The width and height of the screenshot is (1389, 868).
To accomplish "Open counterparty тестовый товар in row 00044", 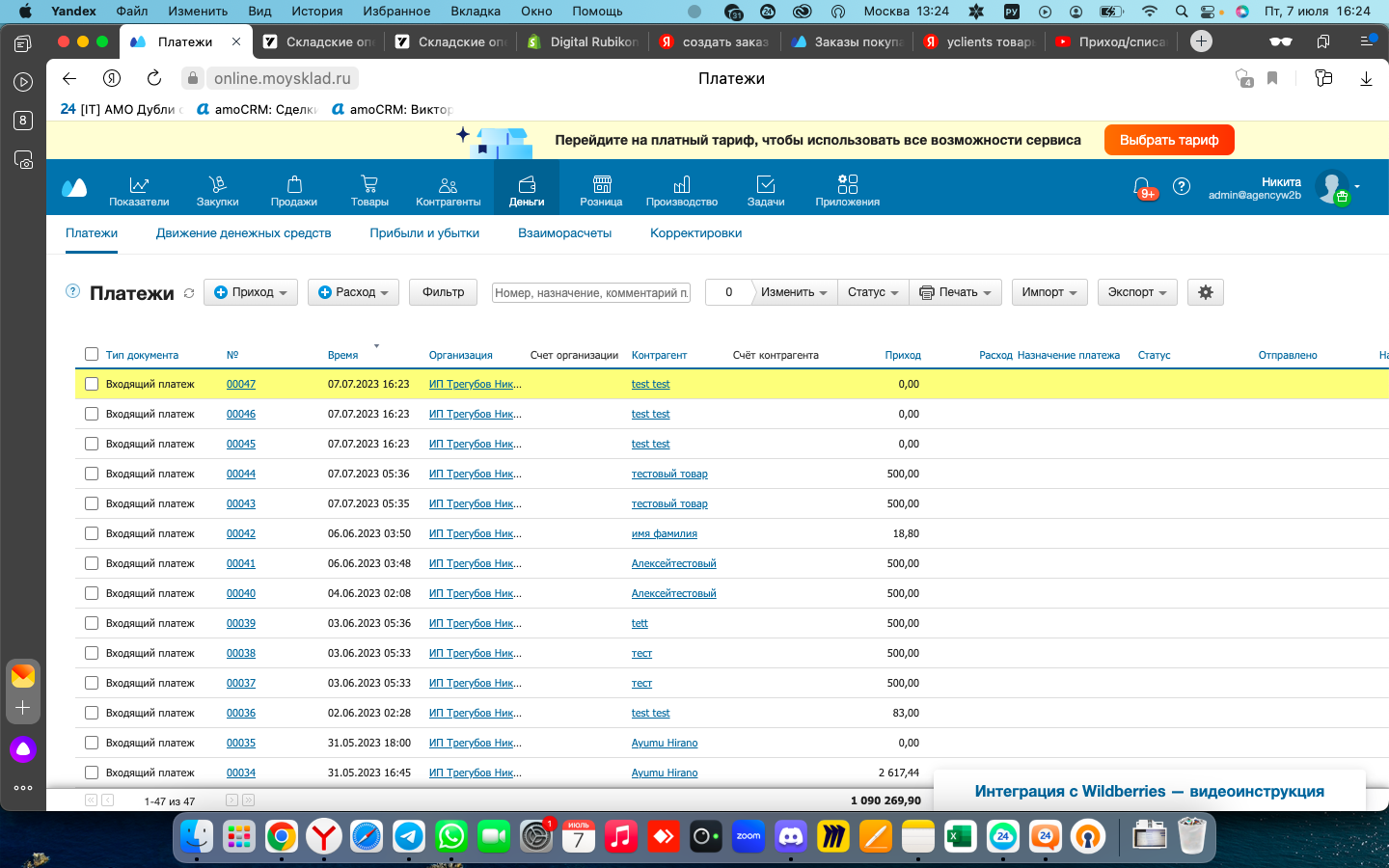I will tap(669, 474).
